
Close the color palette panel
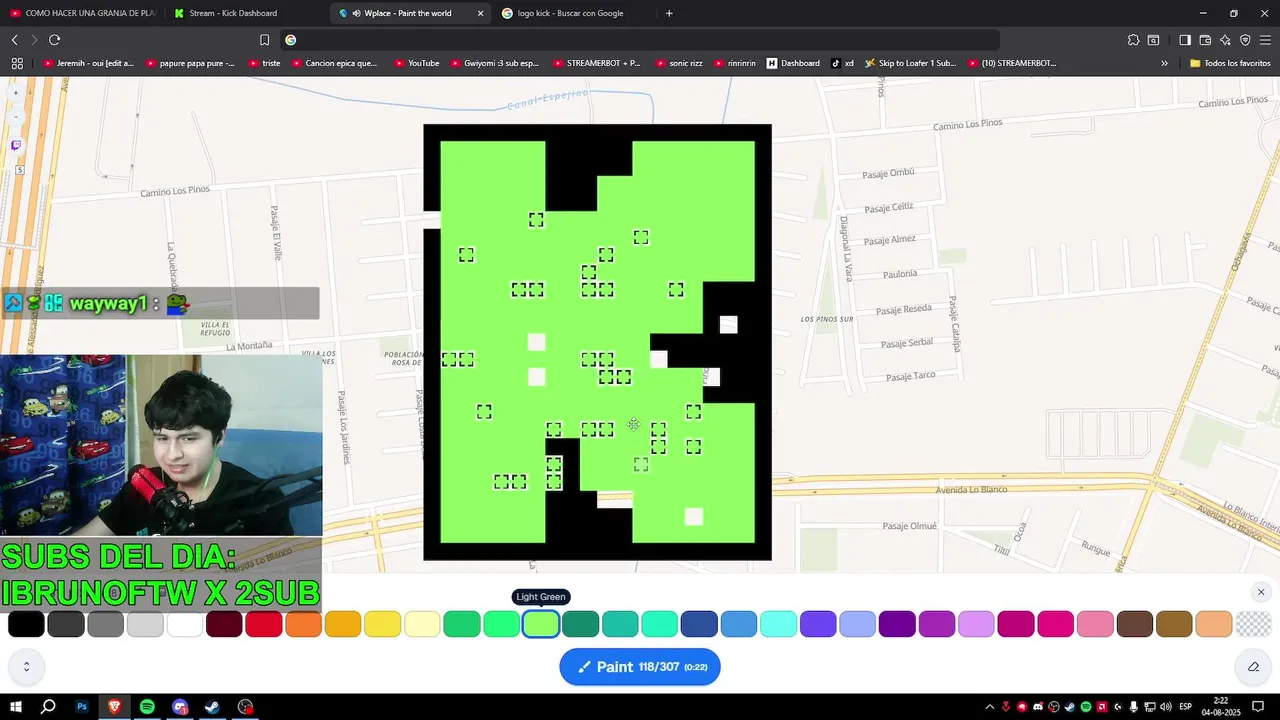pos(1261,592)
